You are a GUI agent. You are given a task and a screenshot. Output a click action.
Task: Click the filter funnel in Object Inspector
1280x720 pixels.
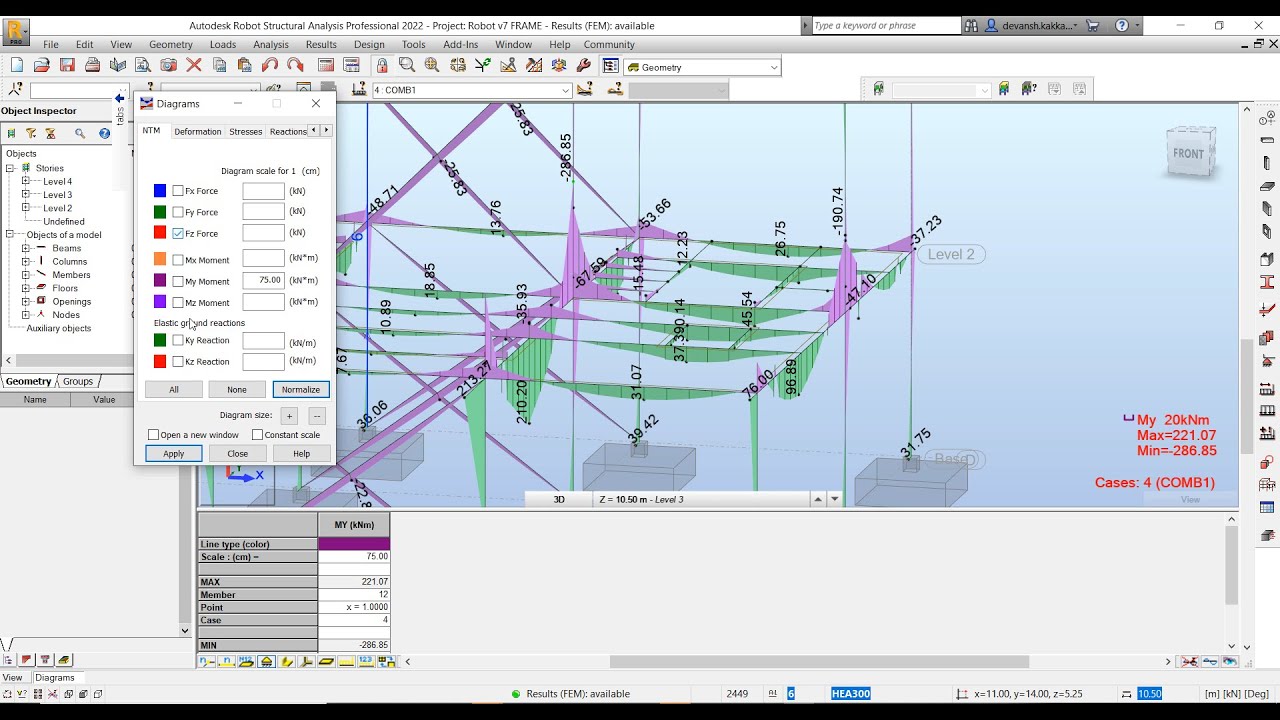coord(31,133)
